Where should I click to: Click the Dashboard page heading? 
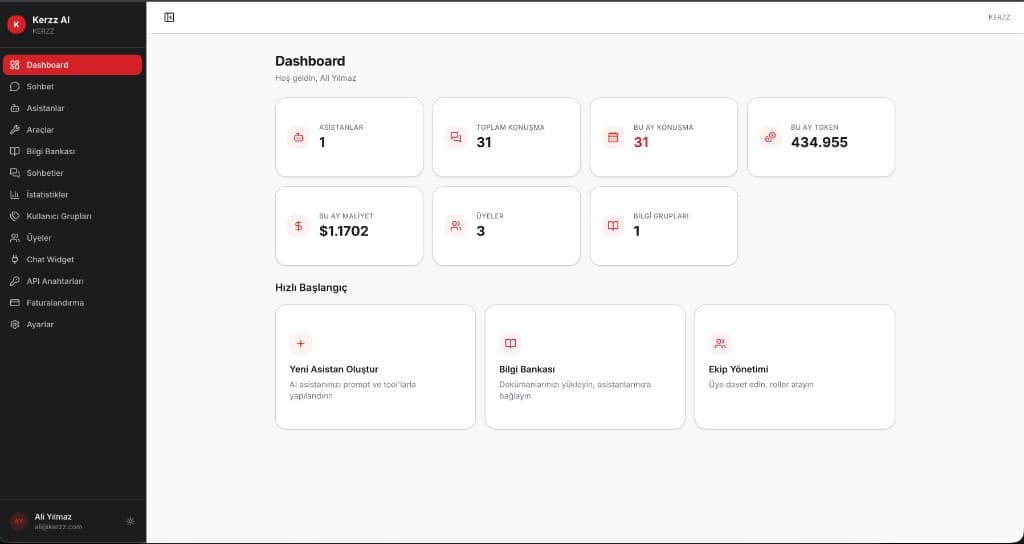coord(310,61)
